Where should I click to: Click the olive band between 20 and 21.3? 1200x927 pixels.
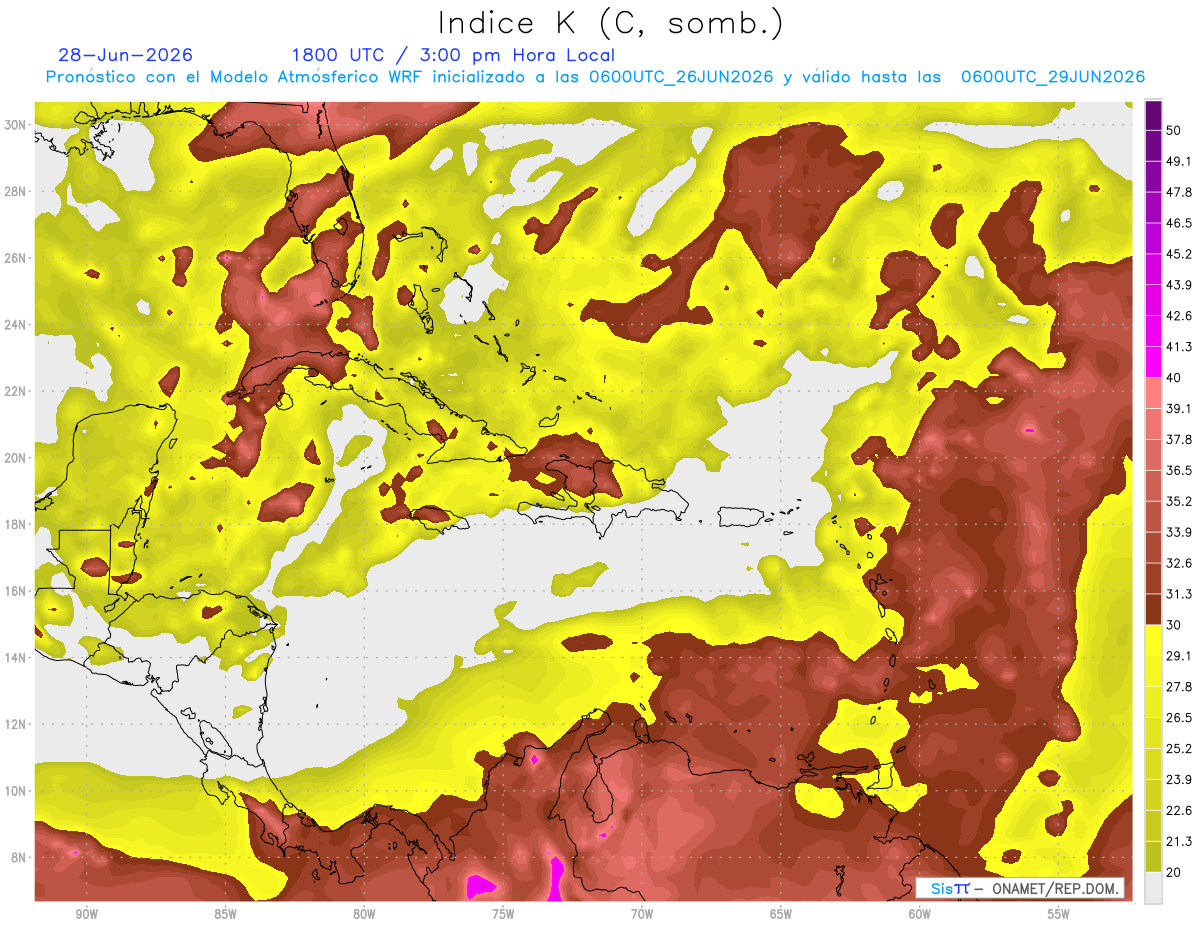click(1153, 857)
